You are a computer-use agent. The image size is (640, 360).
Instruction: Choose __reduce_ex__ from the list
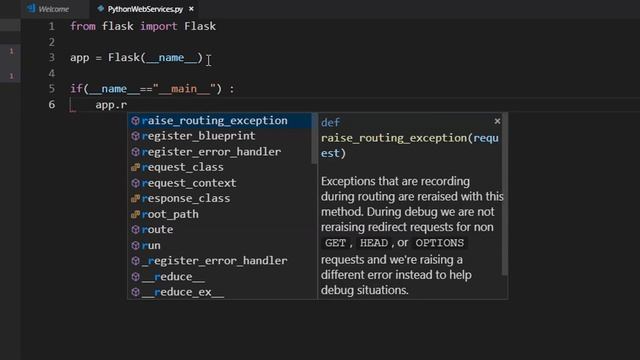220,292
